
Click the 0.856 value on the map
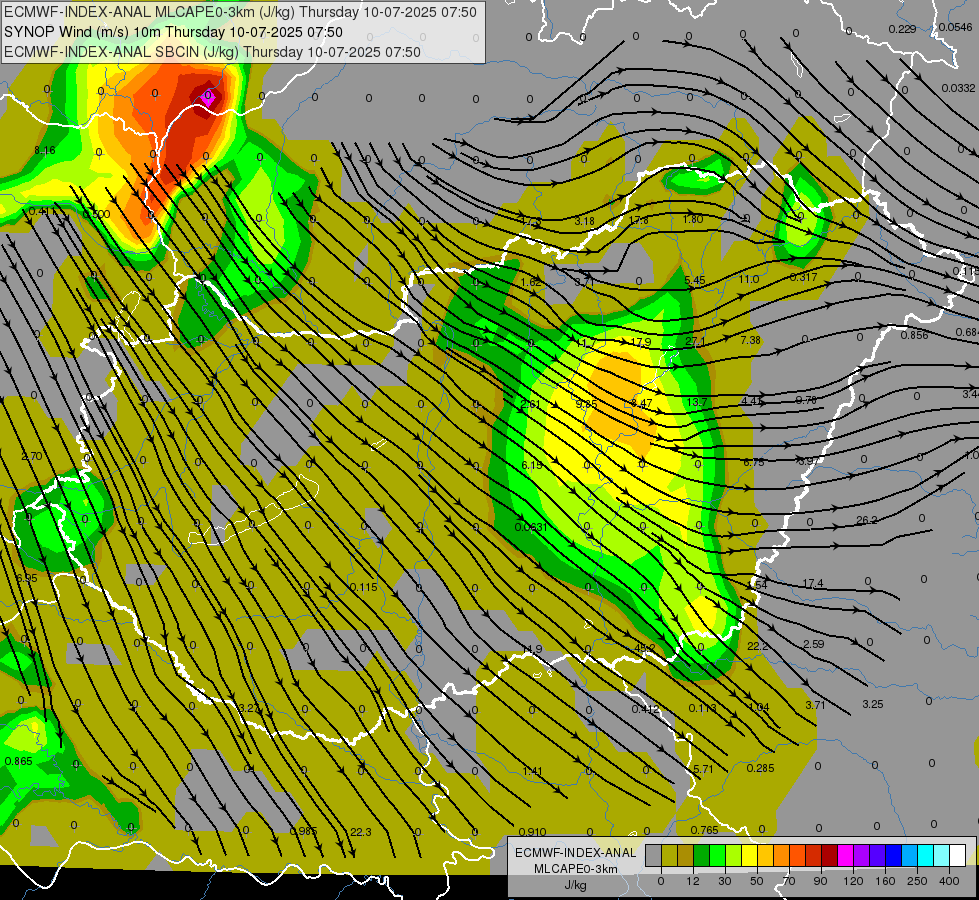(x=914, y=335)
